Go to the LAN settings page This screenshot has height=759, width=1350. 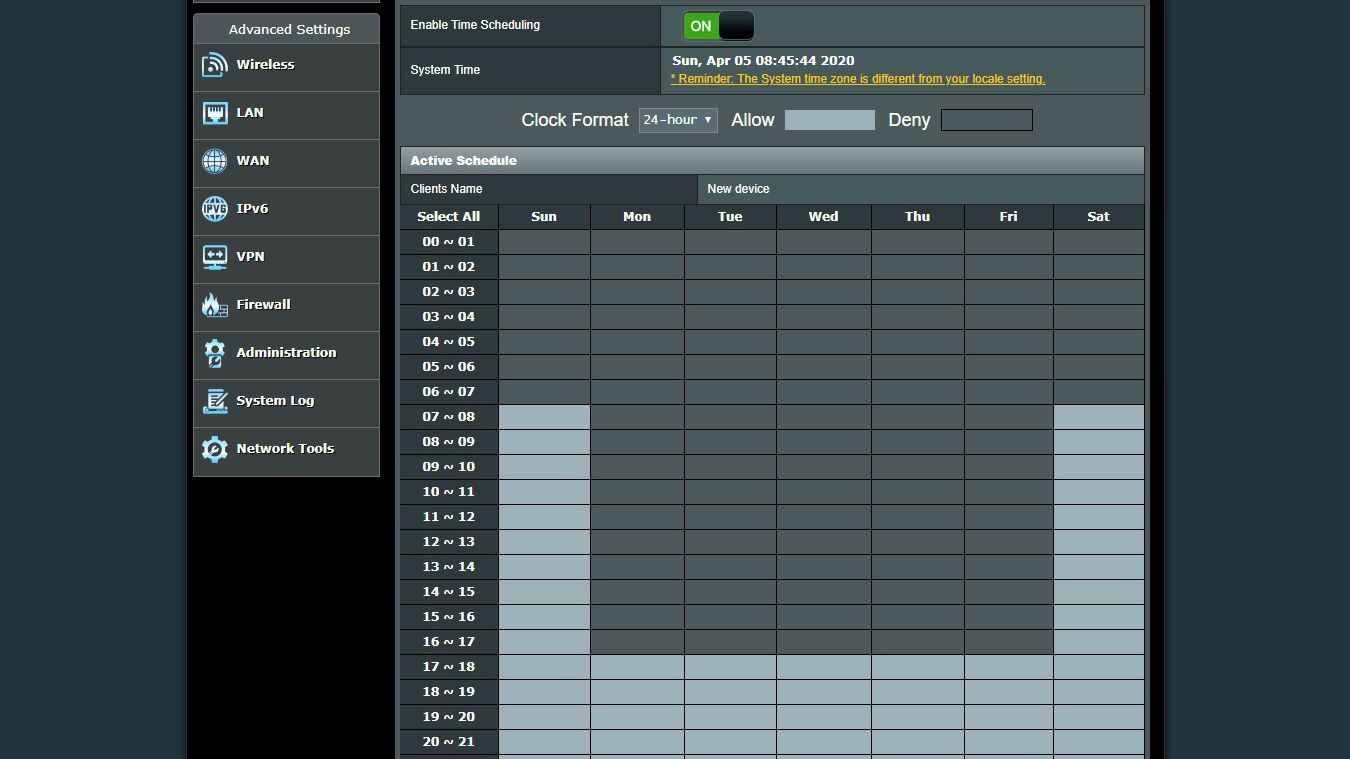tap(286, 115)
